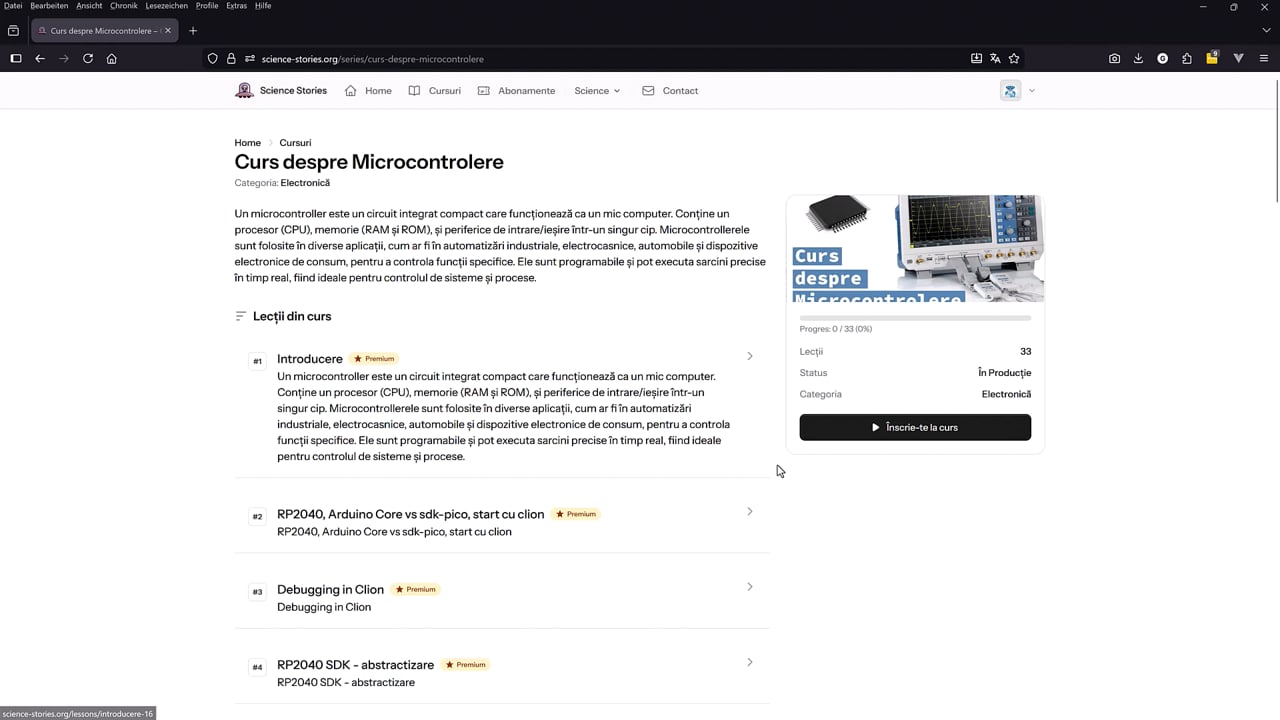Click the address bar URL field
1280x720 pixels.
pos(610,59)
